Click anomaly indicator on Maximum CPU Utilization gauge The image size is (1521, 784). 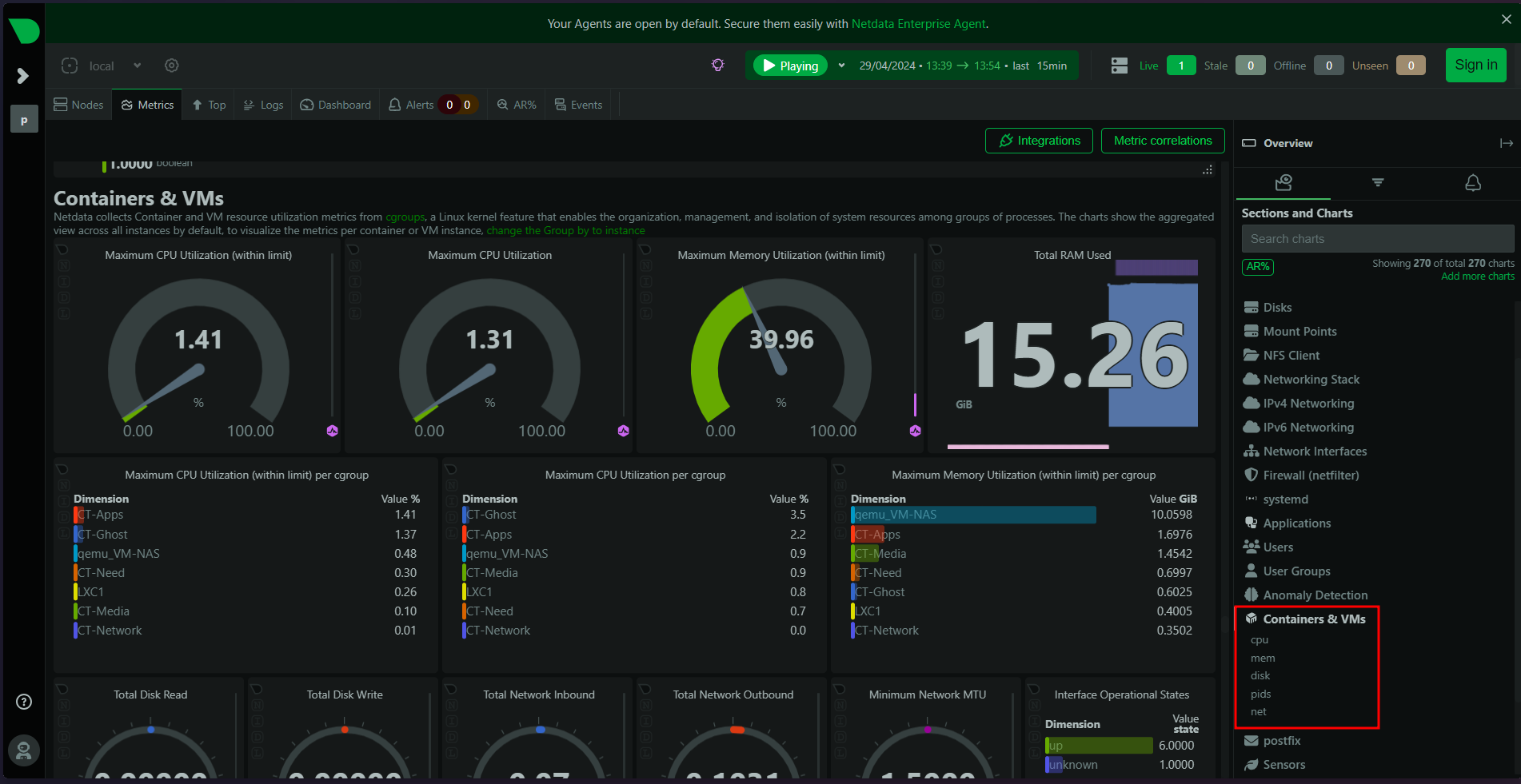[624, 431]
